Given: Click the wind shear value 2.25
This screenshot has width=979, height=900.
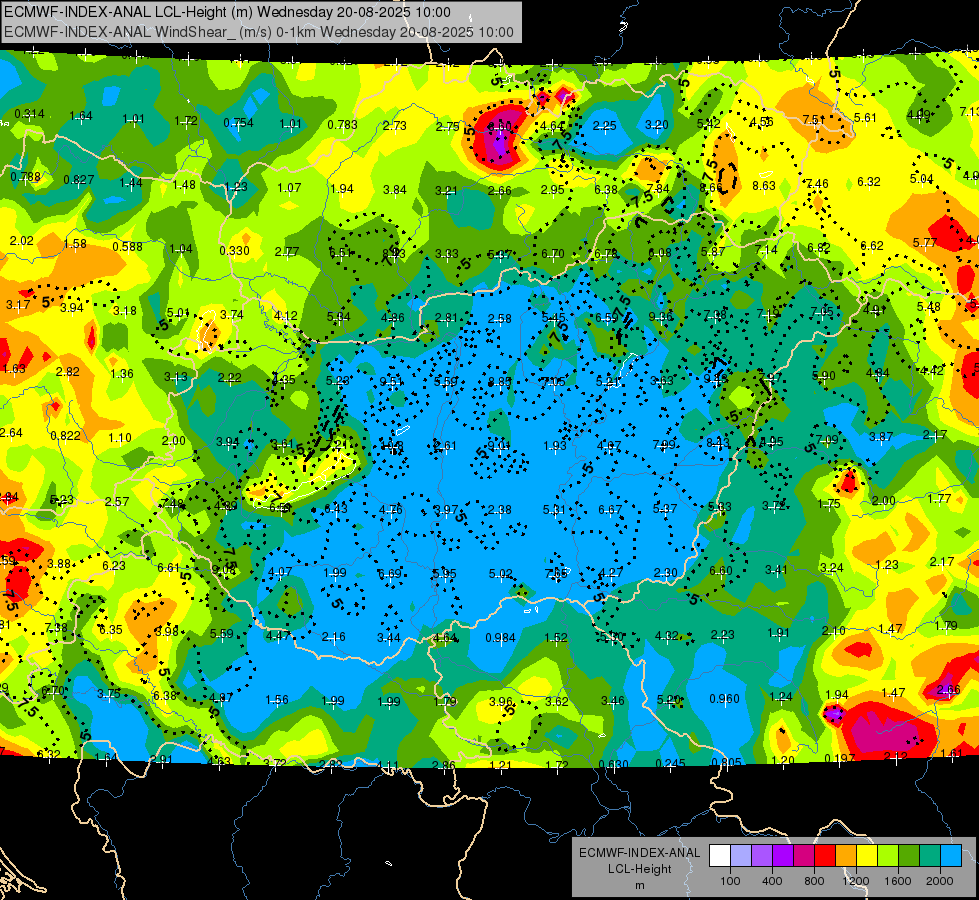Looking at the screenshot, I should [x=604, y=126].
